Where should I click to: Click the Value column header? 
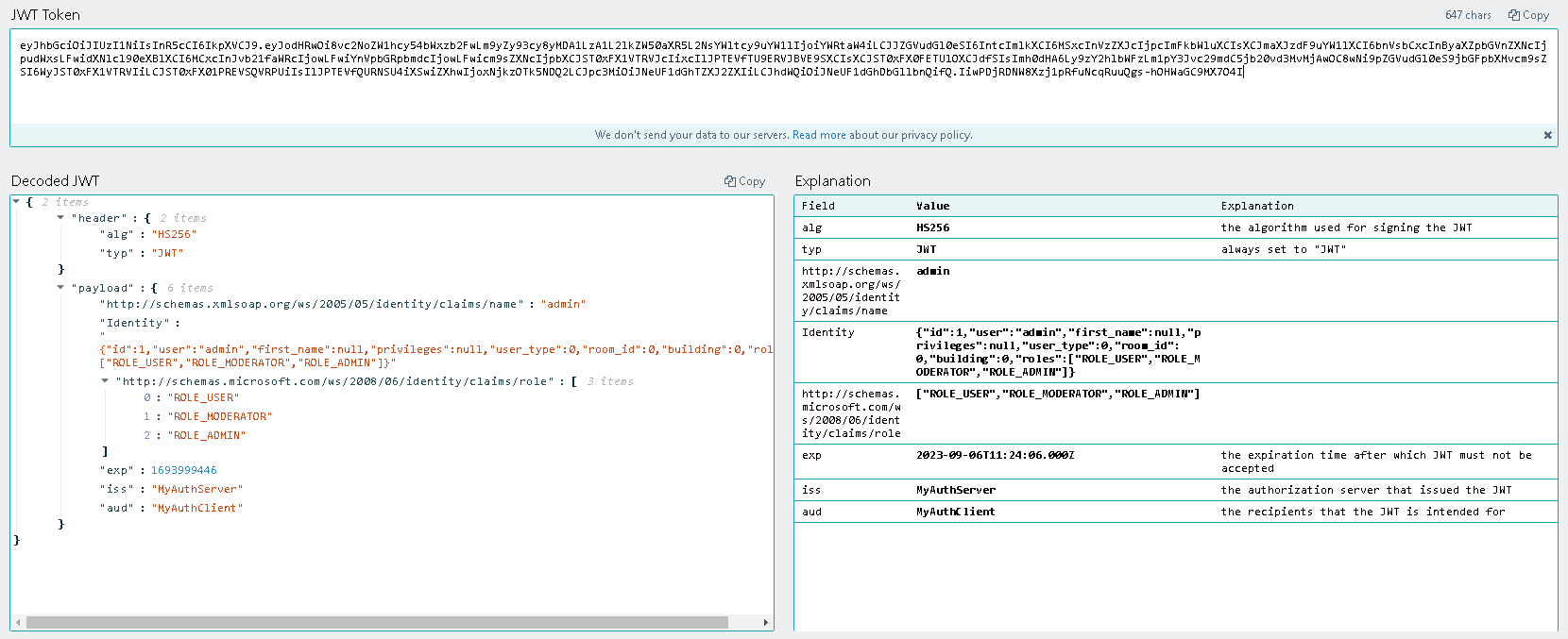[x=932, y=206]
